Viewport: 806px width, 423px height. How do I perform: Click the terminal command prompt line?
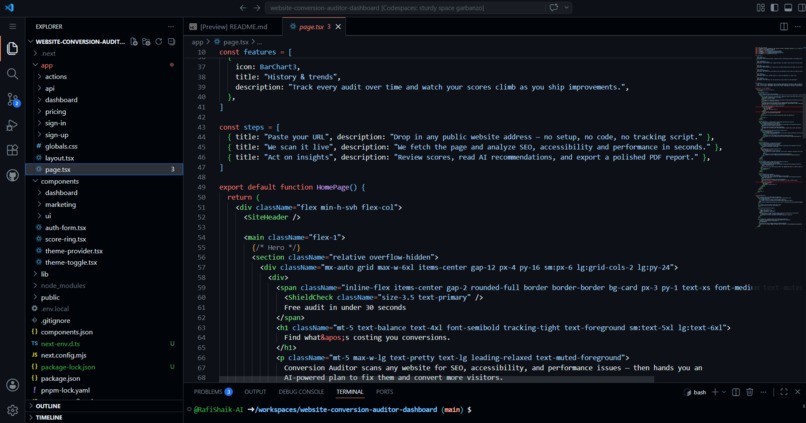[x=332, y=410]
